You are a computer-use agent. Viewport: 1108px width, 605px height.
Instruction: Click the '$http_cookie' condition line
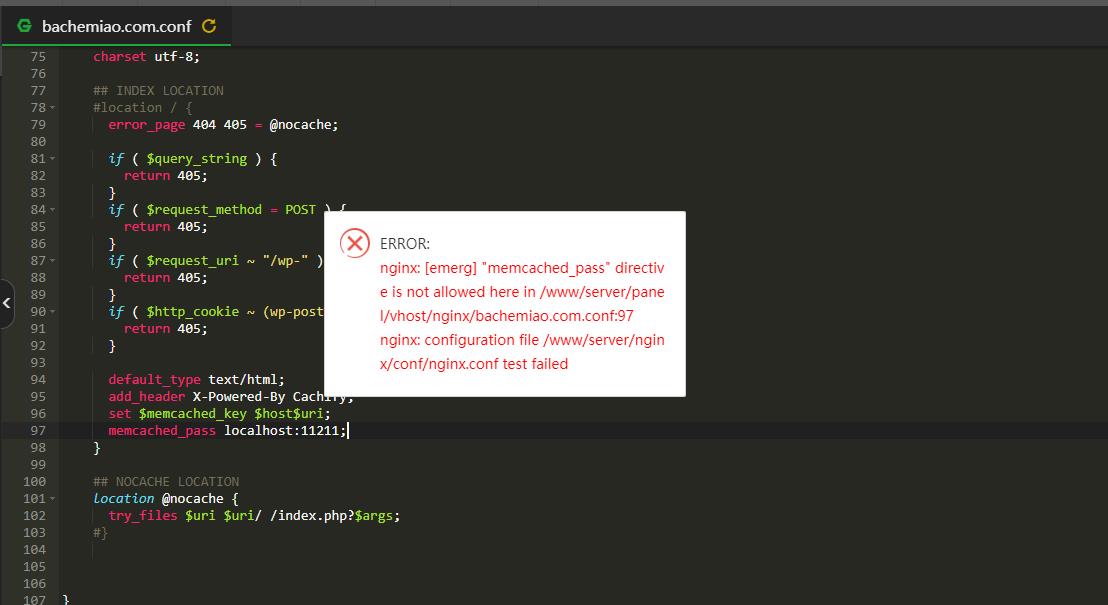click(x=216, y=311)
